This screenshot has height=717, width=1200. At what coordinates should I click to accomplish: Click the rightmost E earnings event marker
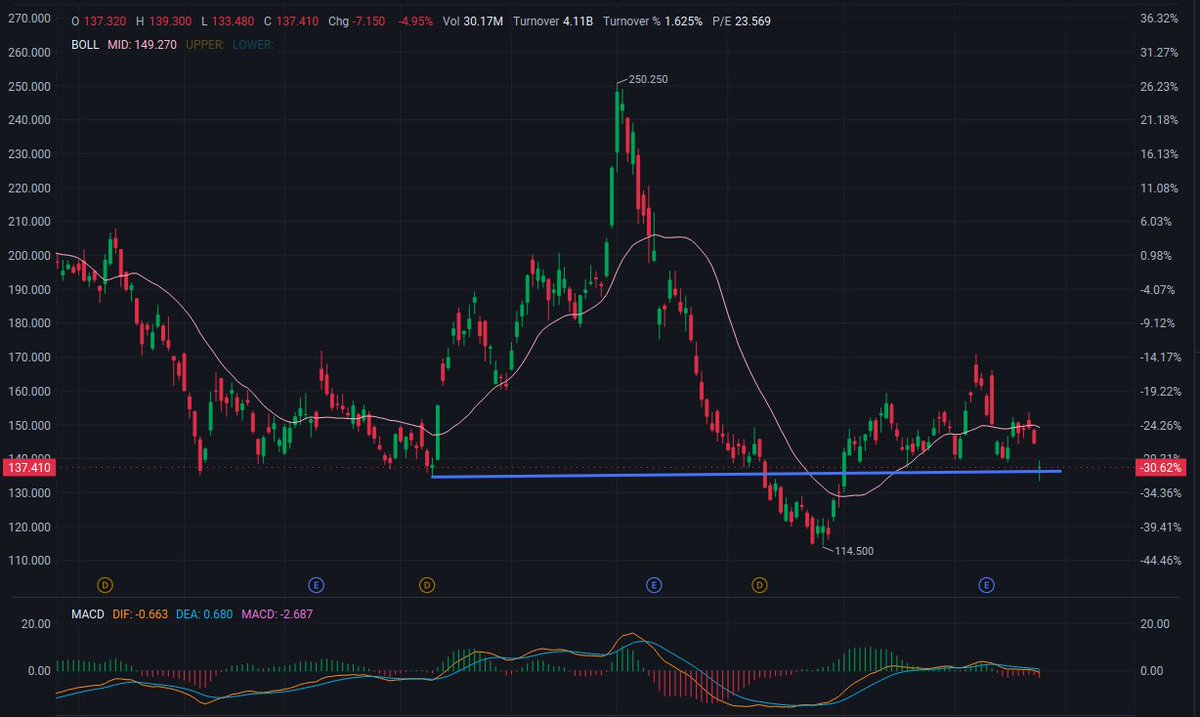pyautogui.click(x=986, y=584)
